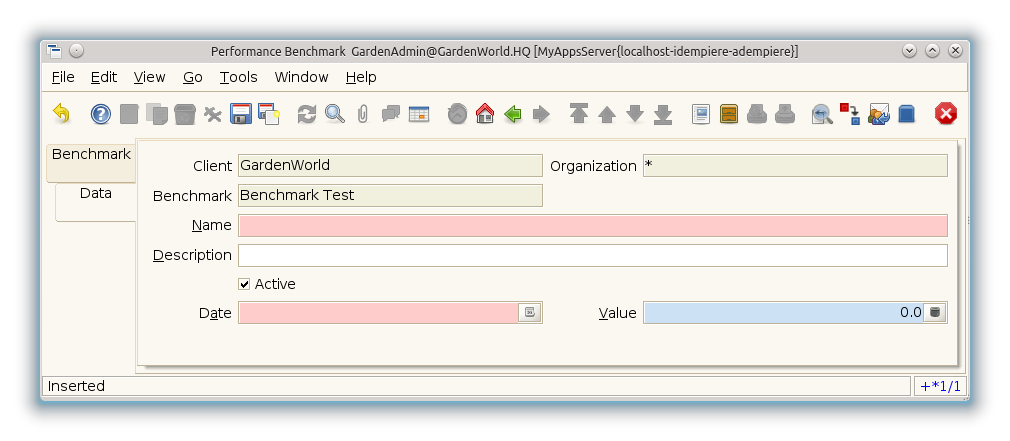This screenshot has height=441, width=1010.
Task: Click the Requery refresh icon
Action: 307,114
